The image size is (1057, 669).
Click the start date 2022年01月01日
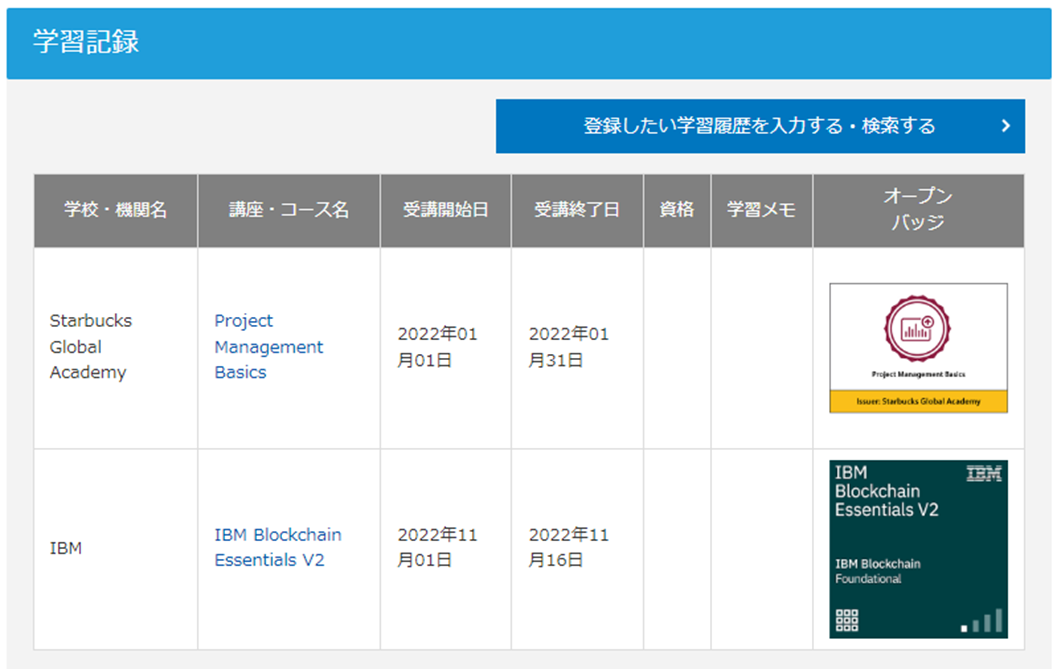(x=437, y=347)
